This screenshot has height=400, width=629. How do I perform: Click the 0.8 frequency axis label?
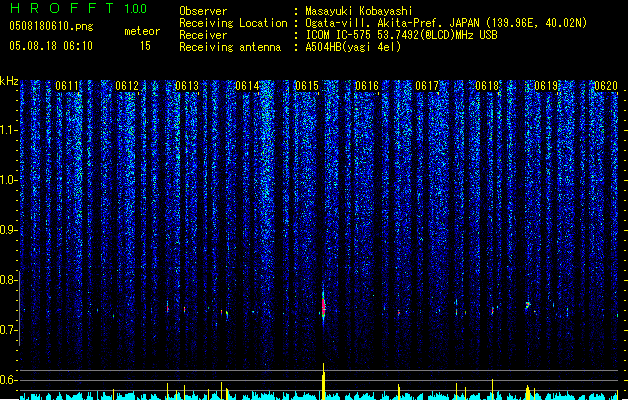(x=8, y=280)
